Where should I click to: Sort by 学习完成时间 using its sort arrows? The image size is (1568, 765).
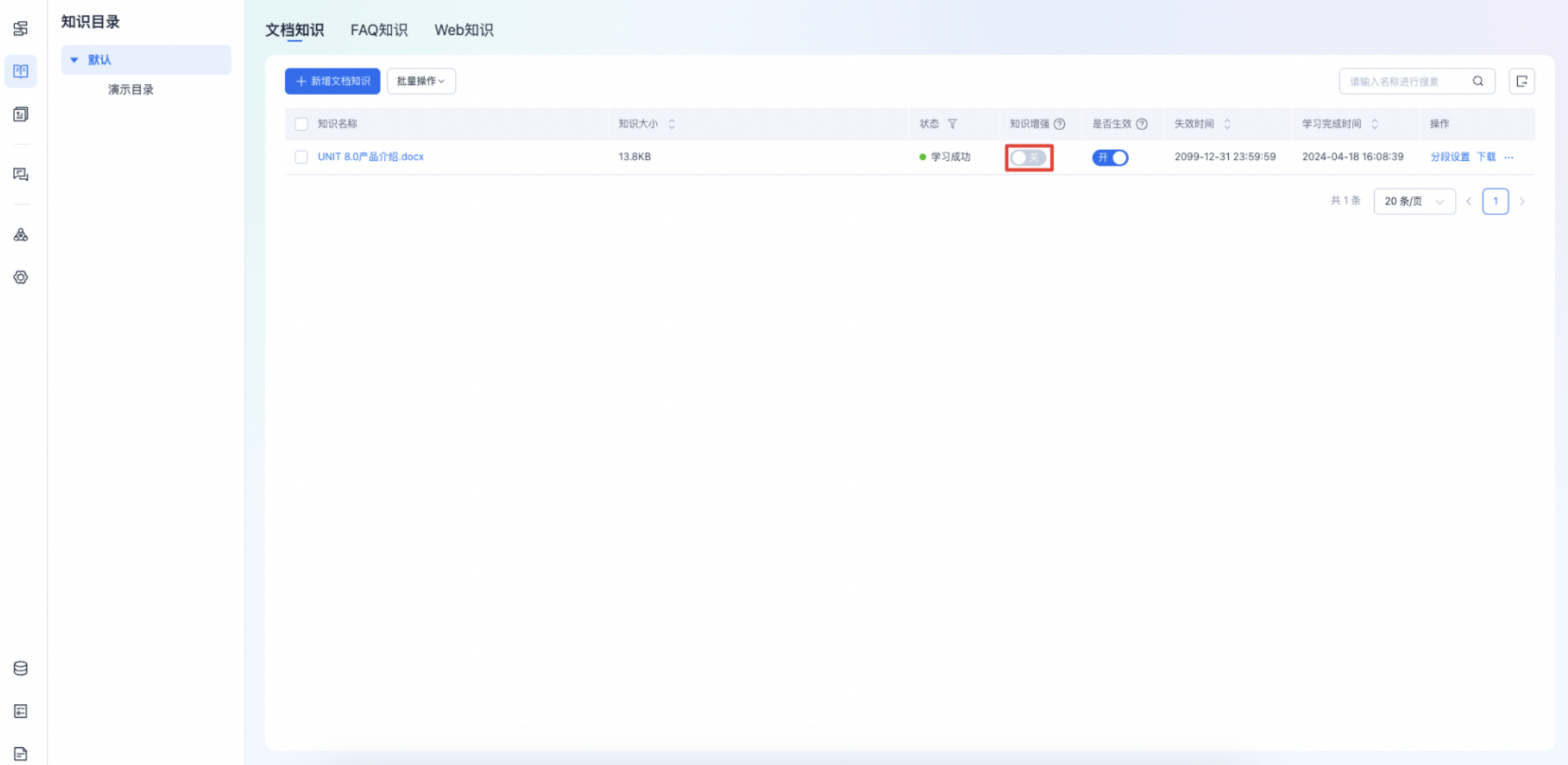(1374, 124)
